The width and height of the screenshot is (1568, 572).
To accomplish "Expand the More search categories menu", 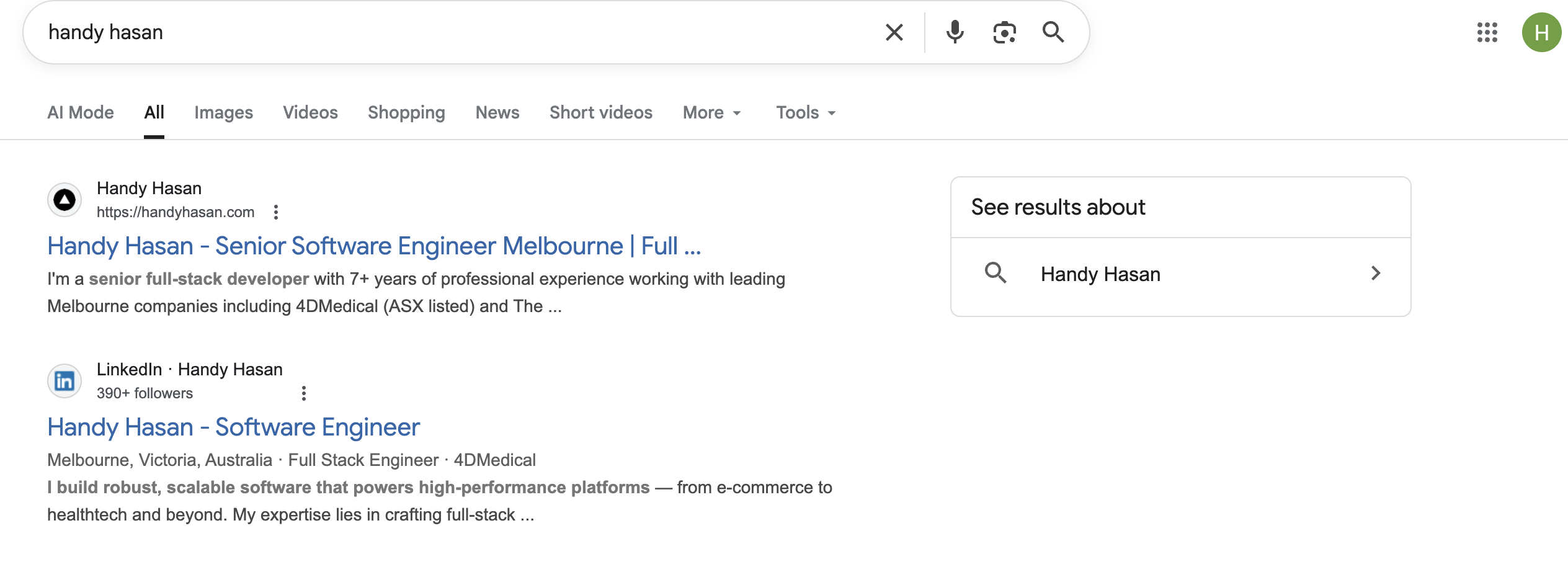I will click(x=711, y=112).
